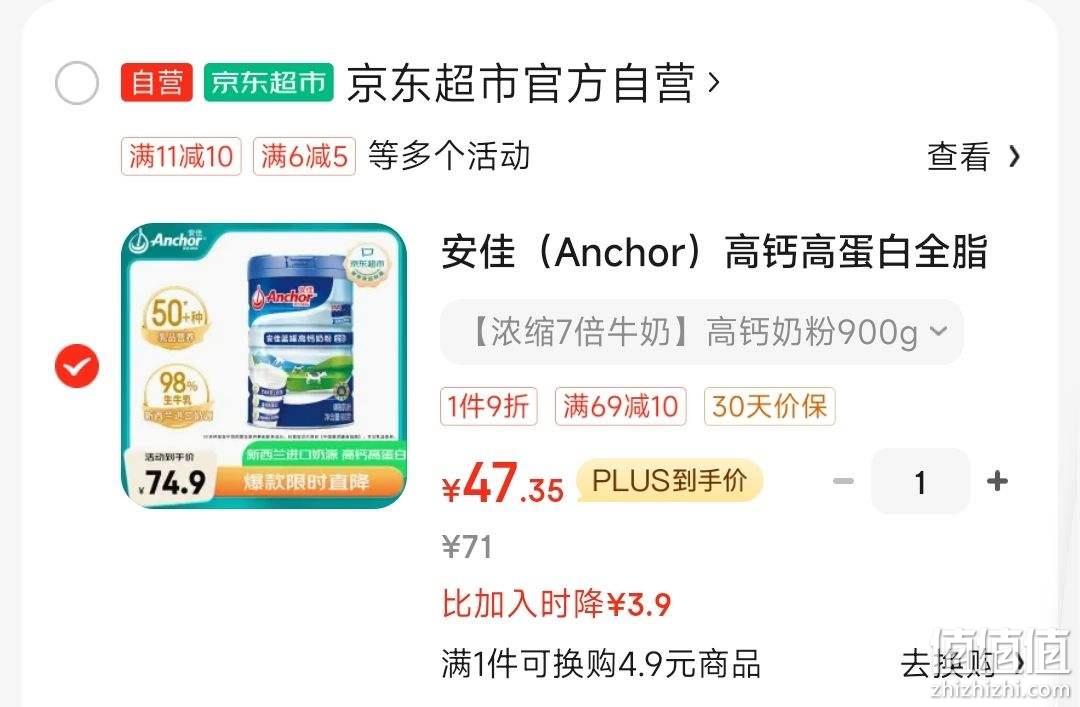This screenshot has height=707, width=1080.
Task: Decrease quantity with the minus button
Action: click(843, 481)
